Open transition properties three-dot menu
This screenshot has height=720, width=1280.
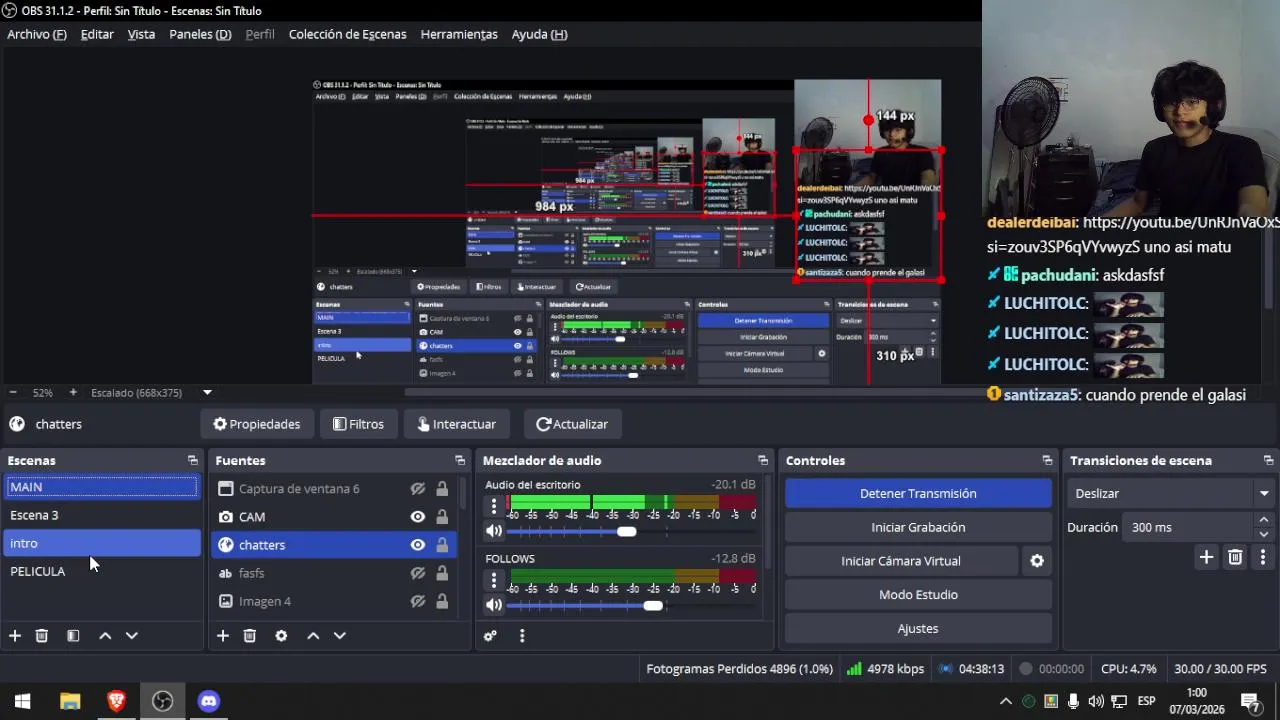(1263, 558)
